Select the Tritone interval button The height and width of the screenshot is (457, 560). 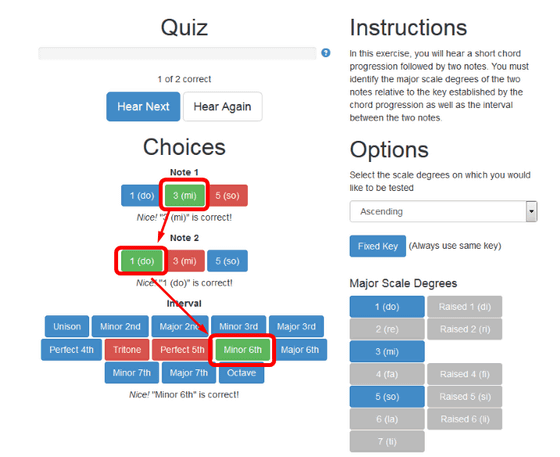tap(127, 350)
